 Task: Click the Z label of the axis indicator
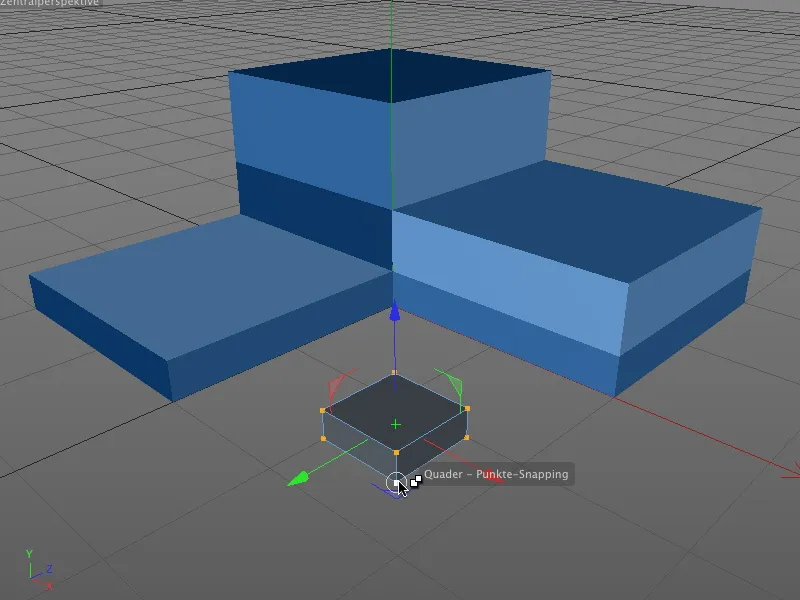tap(48, 570)
